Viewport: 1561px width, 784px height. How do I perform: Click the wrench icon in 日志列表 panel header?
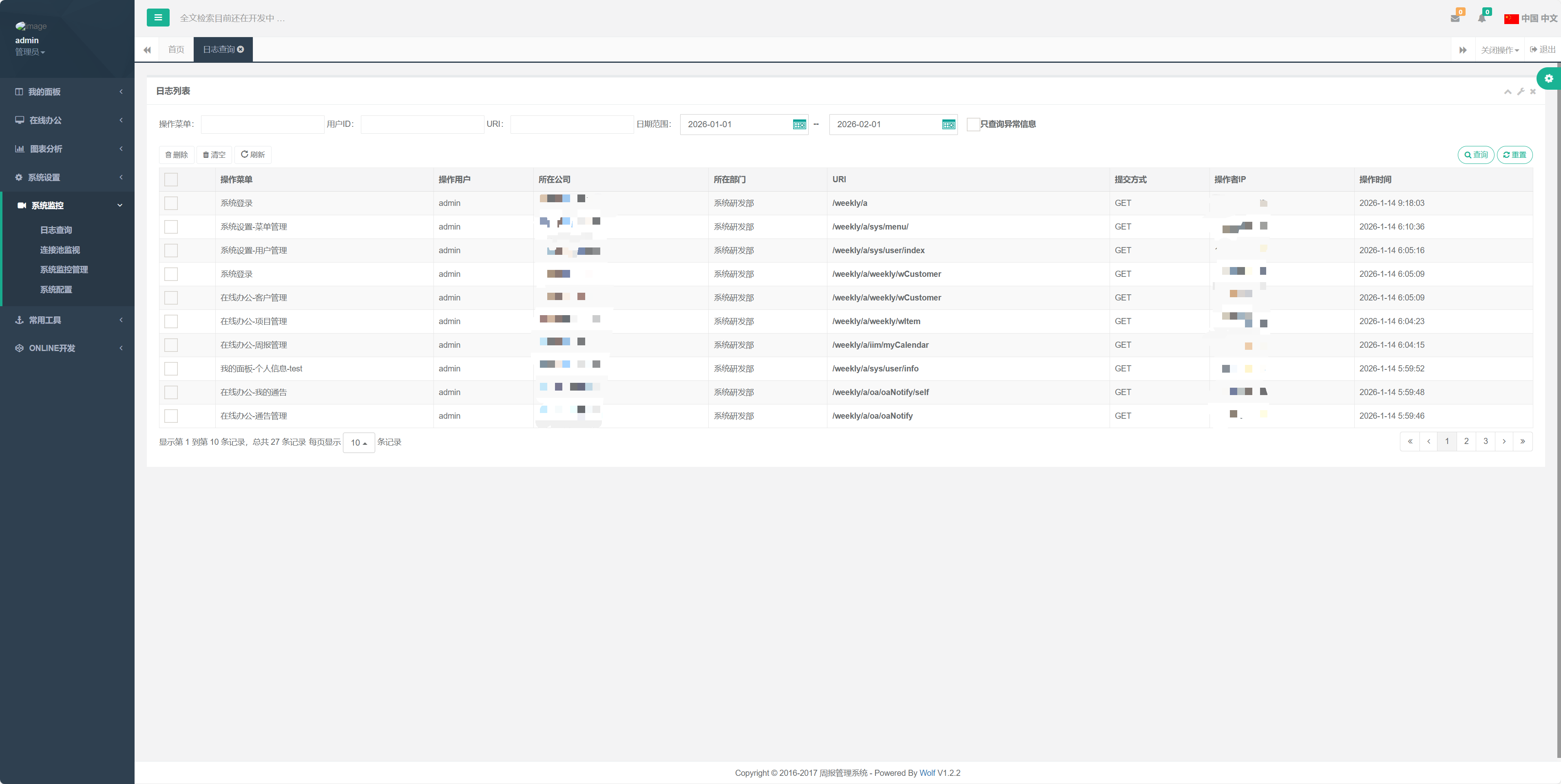click(x=1520, y=91)
